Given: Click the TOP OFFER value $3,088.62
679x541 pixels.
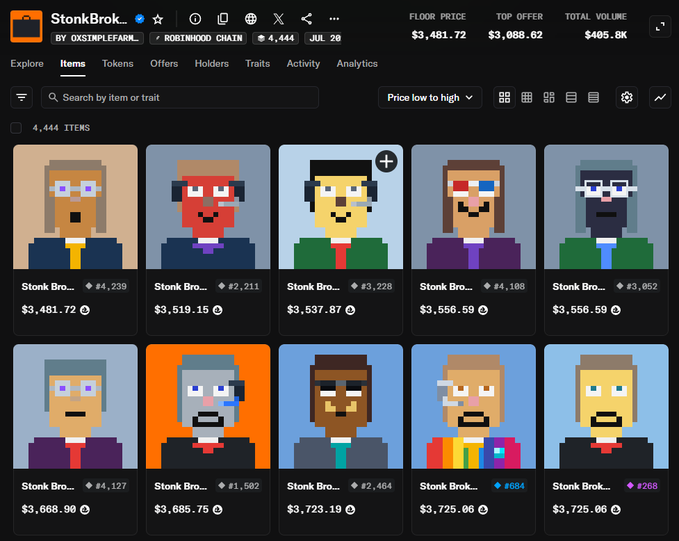Looking at the screenshot, I should point(515,35).
